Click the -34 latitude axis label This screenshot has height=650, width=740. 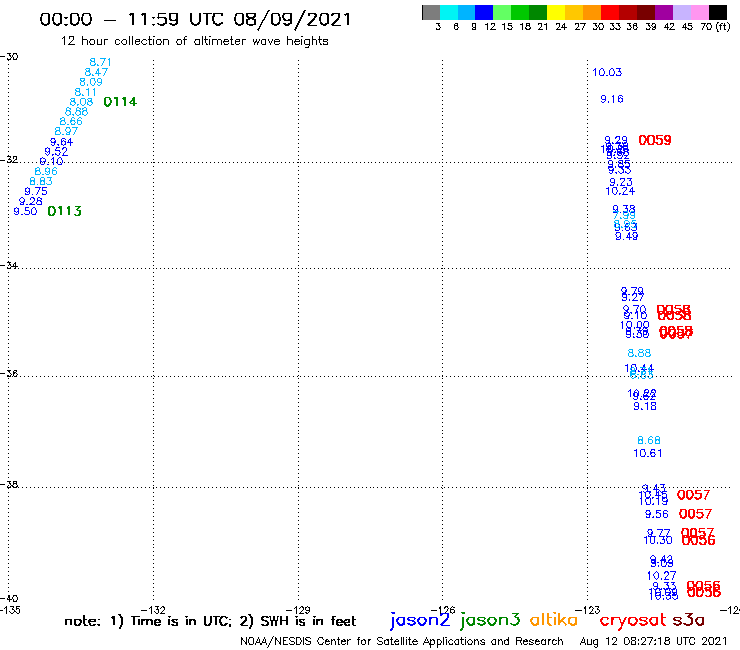(x=9, y=265)
